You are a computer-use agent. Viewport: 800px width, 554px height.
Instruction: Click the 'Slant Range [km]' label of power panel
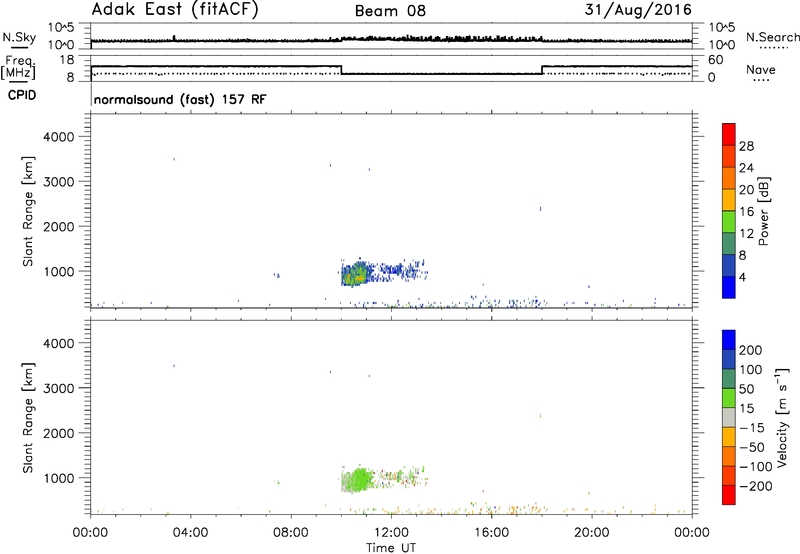tap(28, 211)
